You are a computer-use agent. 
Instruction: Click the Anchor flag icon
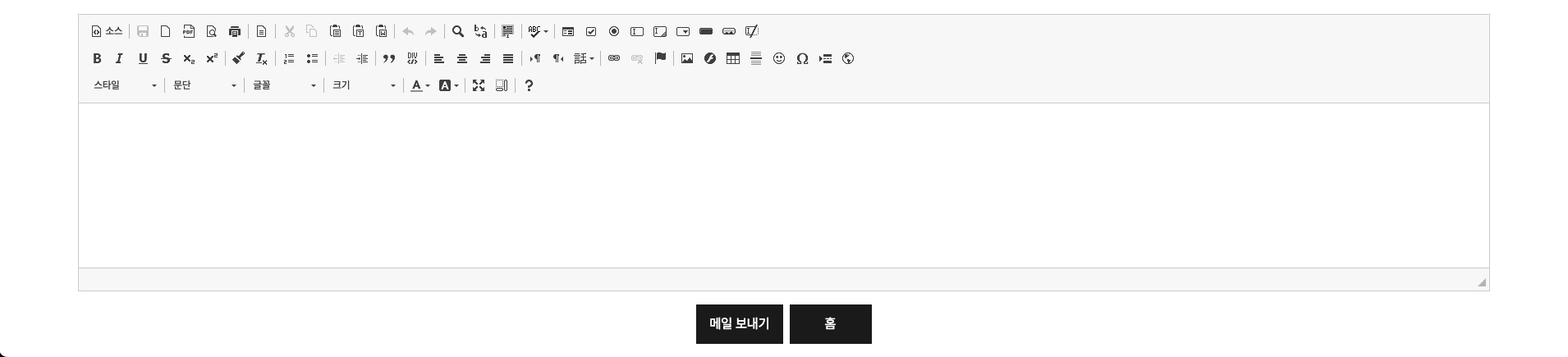tap(660, 59)
